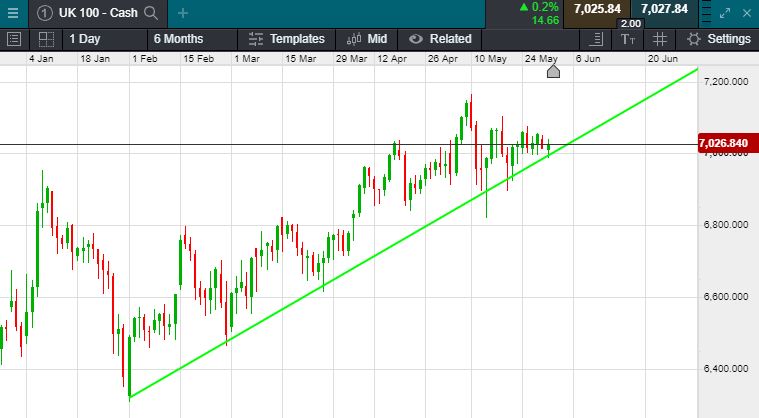Click the 12 Apr date label
The width and height of the screenshot is (759, 418).
pos(392,59)
